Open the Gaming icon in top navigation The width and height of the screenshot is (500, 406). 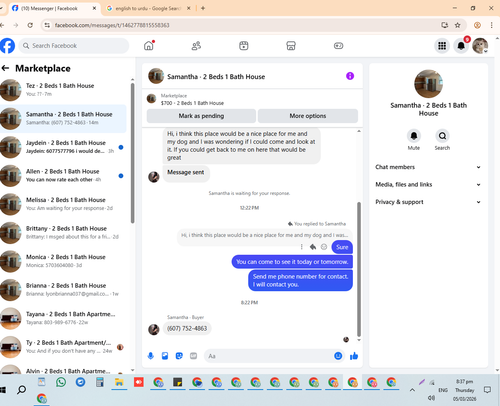click(338, 46)
